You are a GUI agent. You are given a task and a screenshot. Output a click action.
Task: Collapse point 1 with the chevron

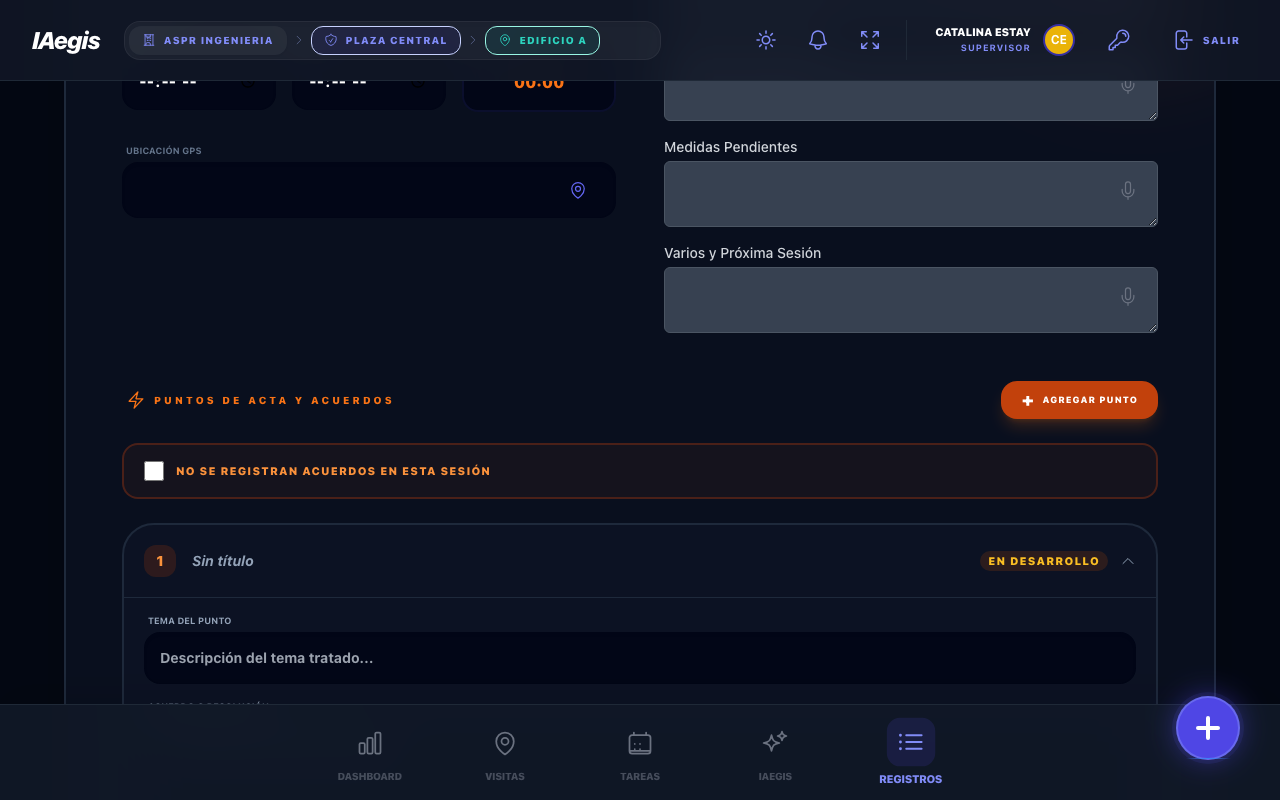point(1128,561)
